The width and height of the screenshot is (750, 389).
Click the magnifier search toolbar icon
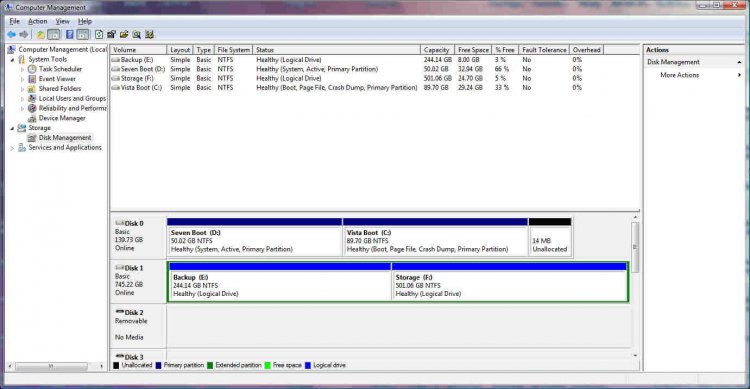[x=137, y=34]
